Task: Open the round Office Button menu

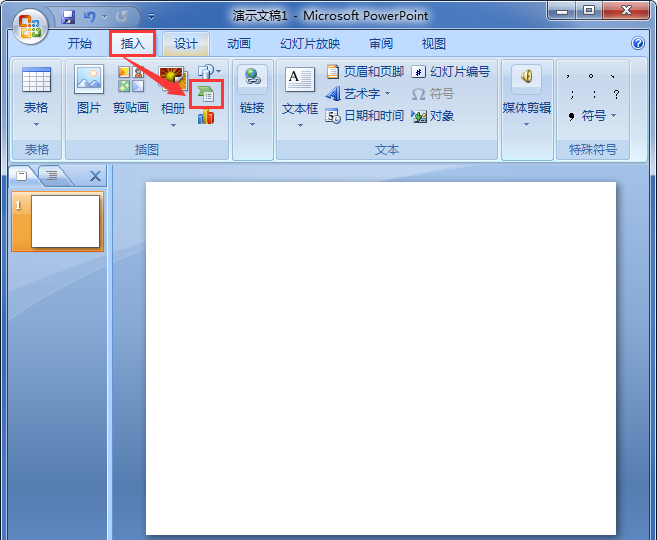Action: (30, 26)
